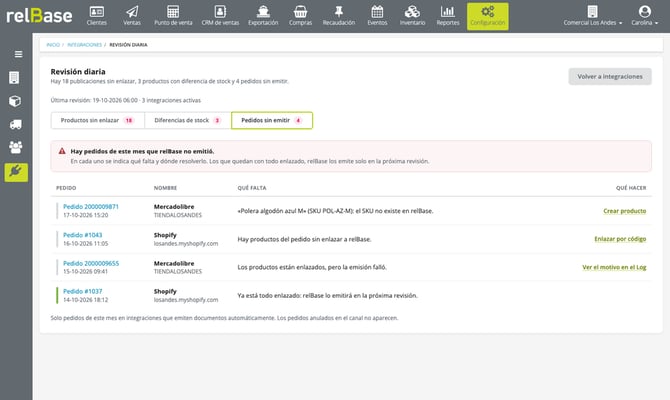670x400 pixels.
Task: Open Pedido 2000009655 link
Action: 91,263
